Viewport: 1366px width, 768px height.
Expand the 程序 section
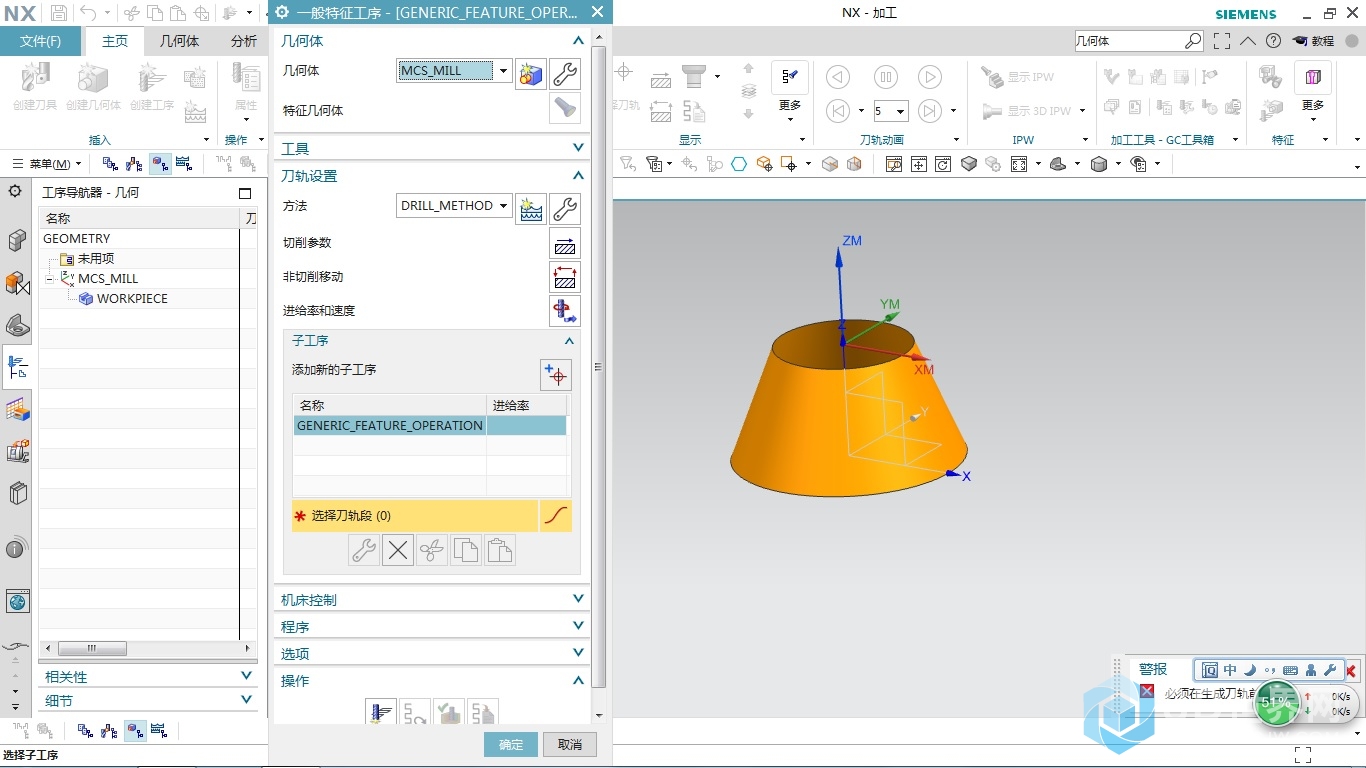(x=578, y=626)
